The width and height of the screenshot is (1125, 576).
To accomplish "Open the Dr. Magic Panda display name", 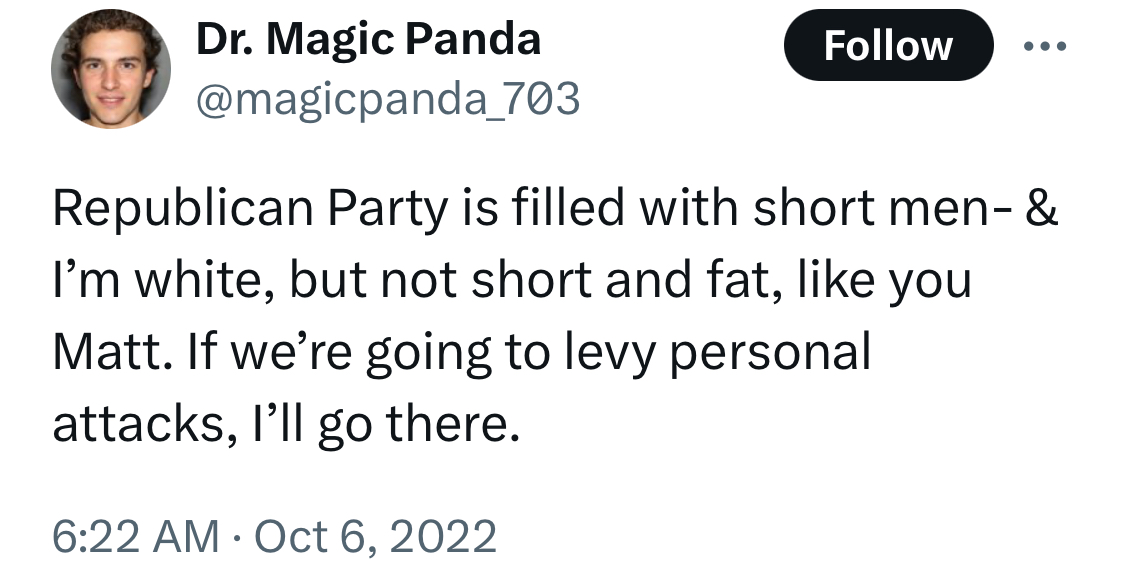I will pyautogui.click(x=368, y=39).
